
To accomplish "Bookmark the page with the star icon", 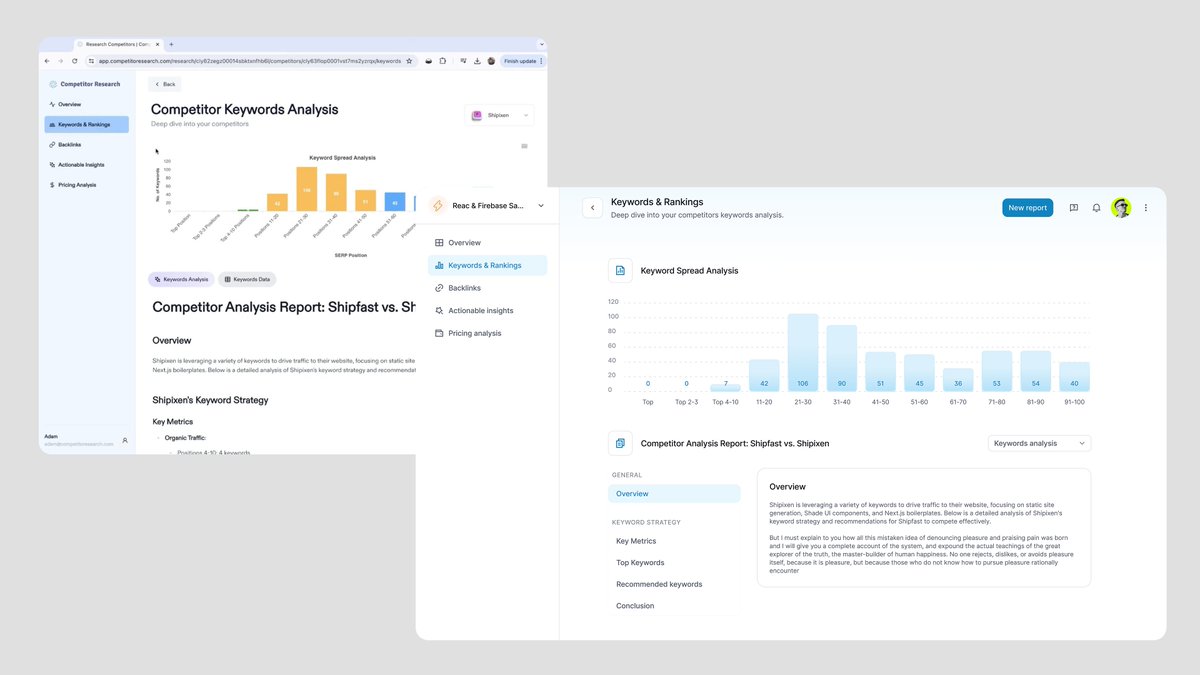I will click(x=409, y=61).
